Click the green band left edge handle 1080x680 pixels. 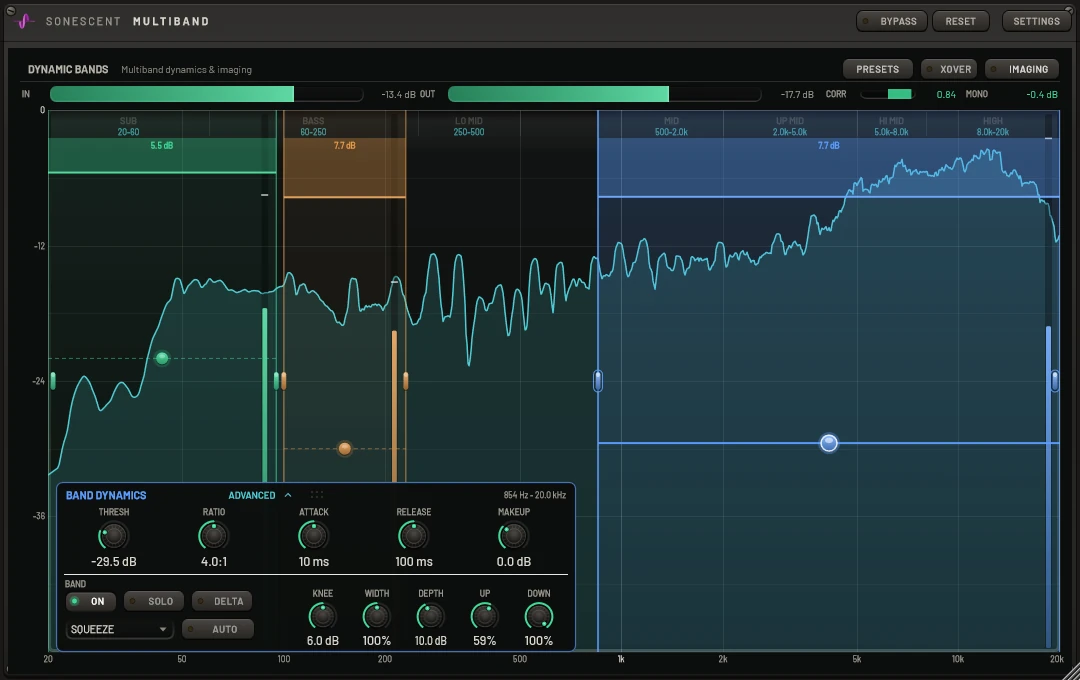click(53, 380)
